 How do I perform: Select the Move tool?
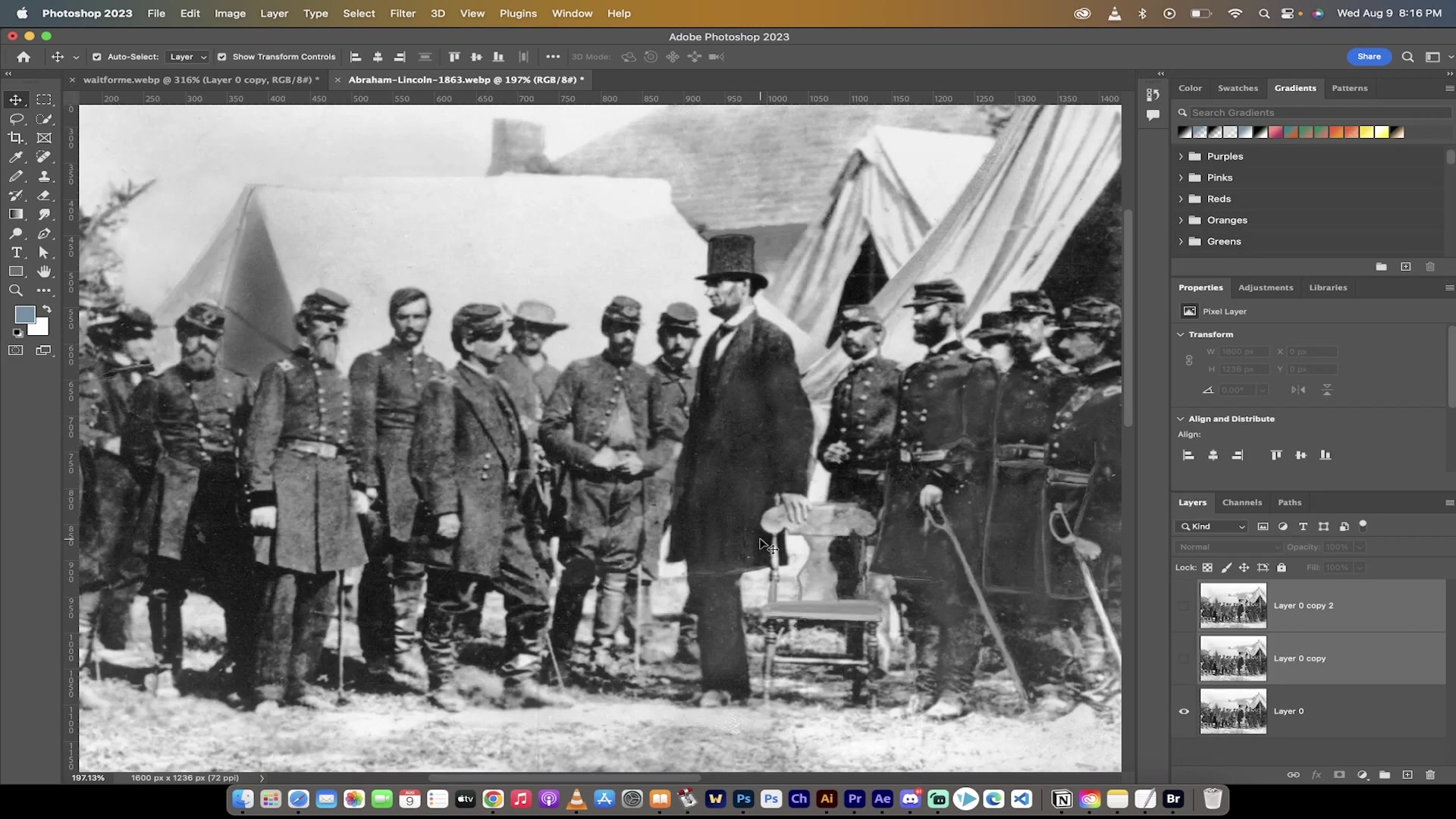[15, 99]
